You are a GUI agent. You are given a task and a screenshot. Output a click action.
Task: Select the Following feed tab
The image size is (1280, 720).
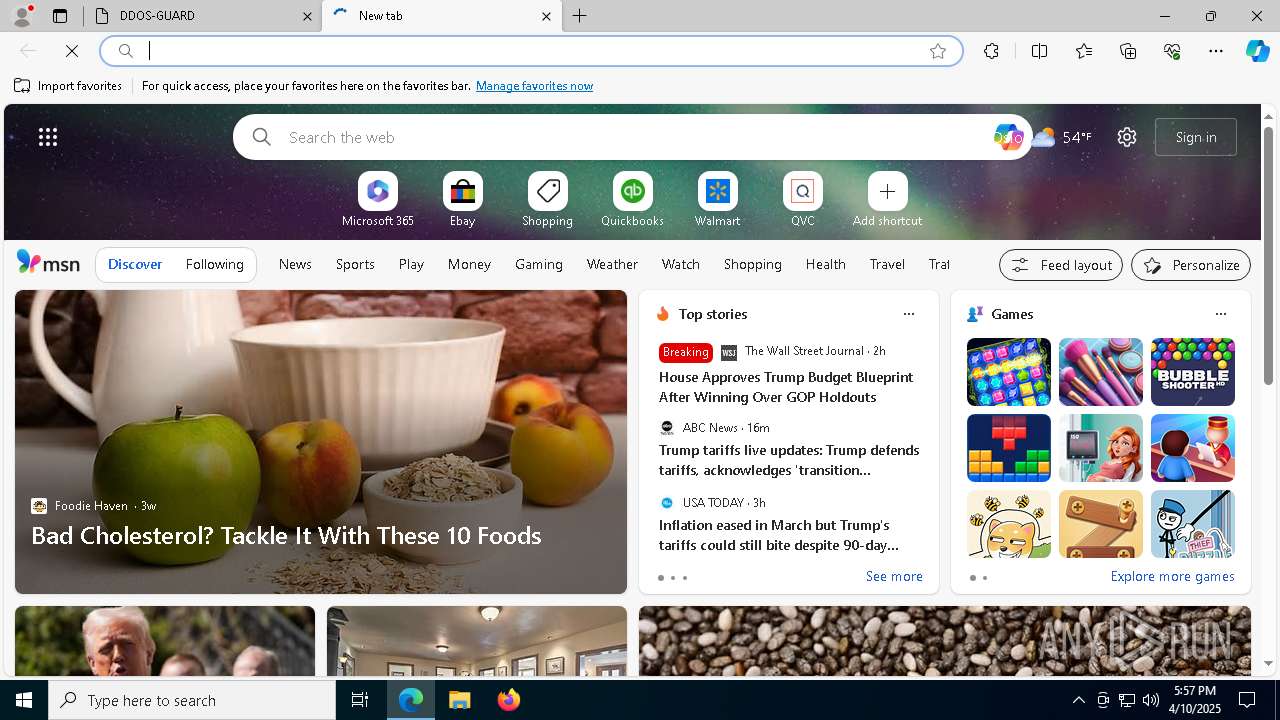pyautogui.click(x=214, y=264)
